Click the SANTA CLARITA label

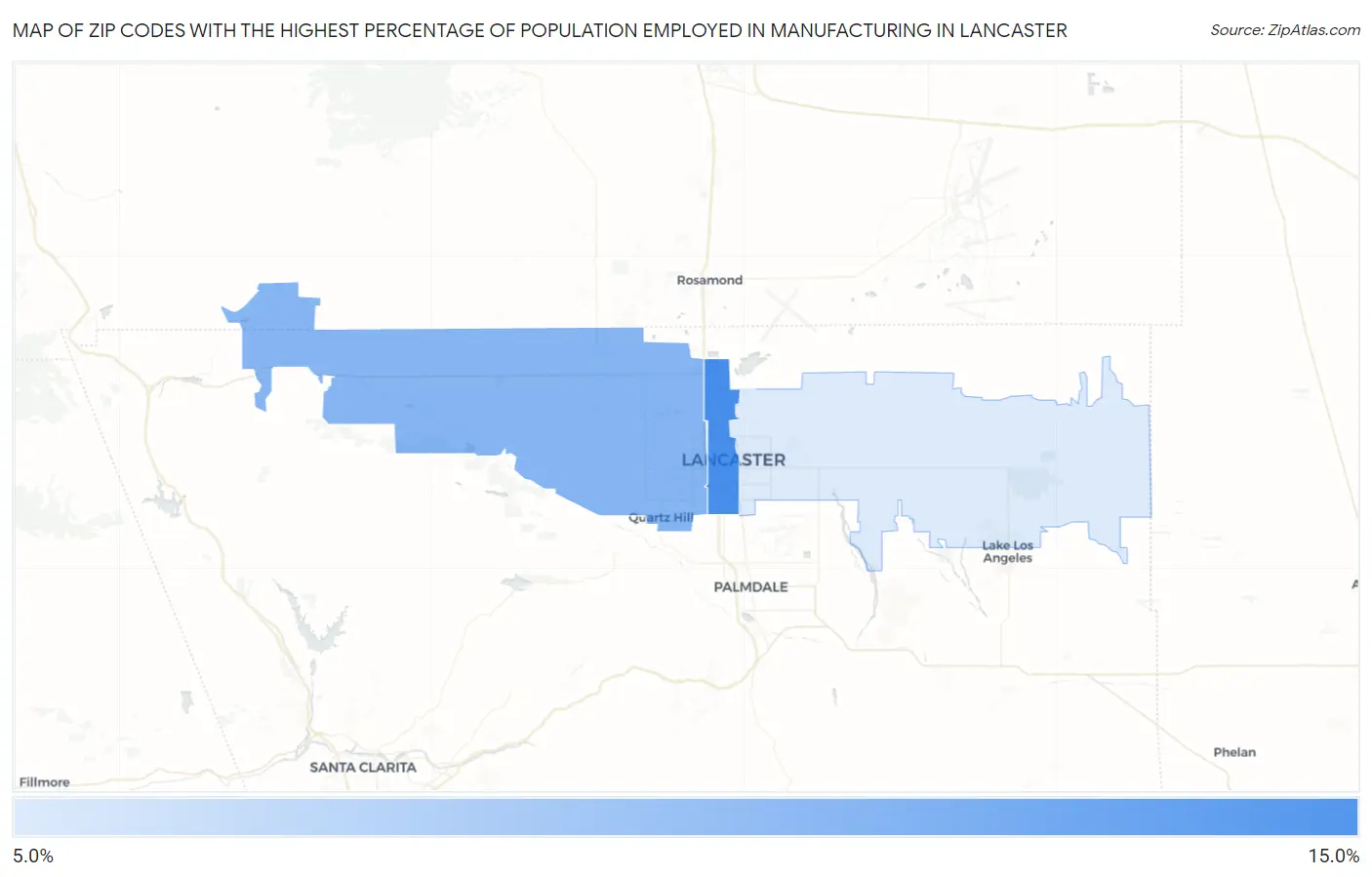(363, 767)
